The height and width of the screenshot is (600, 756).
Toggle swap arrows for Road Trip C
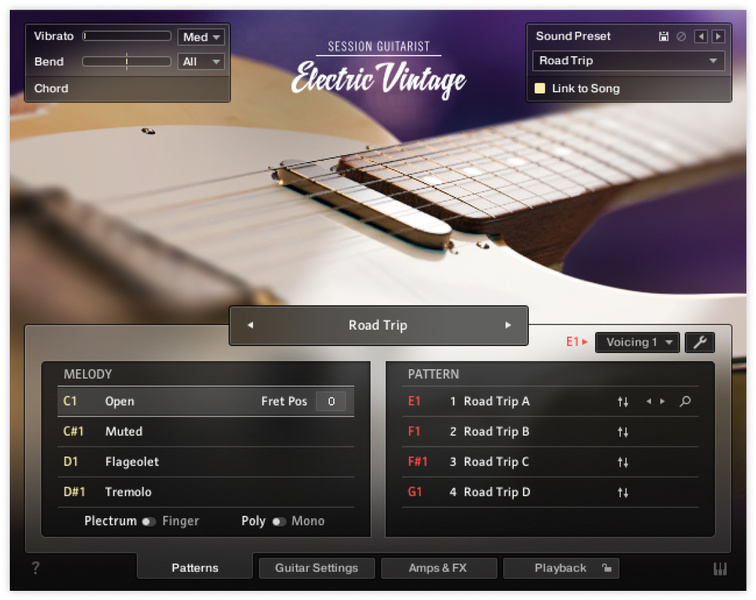pyautogui.click(x=622, y=462)
